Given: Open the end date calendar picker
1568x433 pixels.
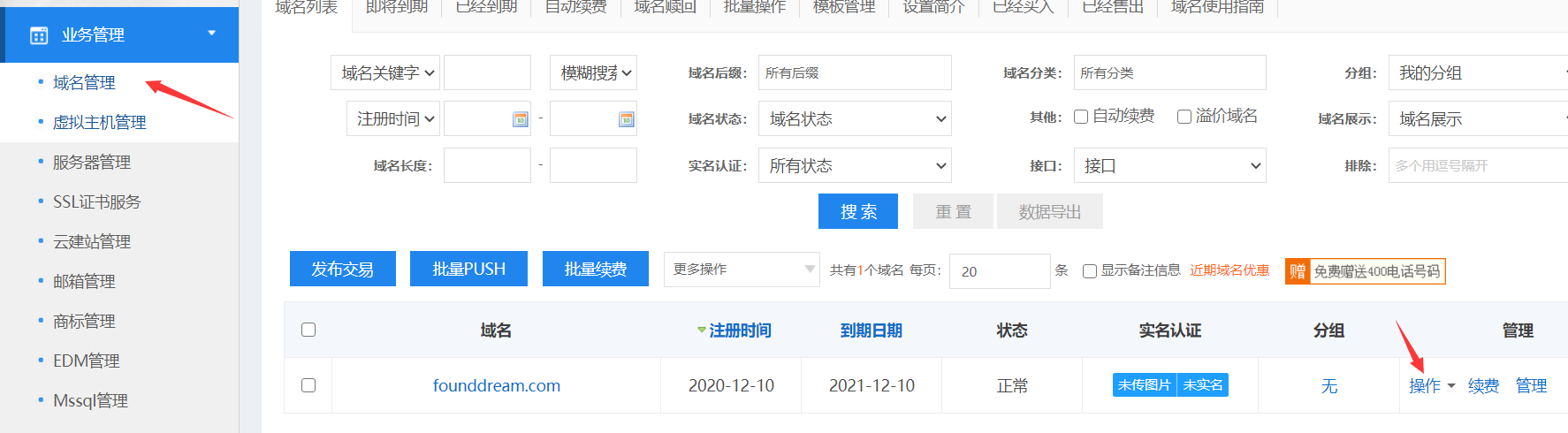Looking at the screenshot, I should [x=627, y=119].
